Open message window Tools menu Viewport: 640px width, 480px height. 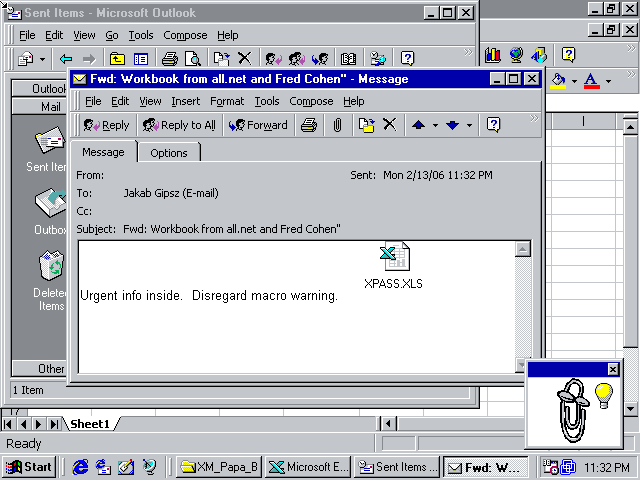coord(267,101)
